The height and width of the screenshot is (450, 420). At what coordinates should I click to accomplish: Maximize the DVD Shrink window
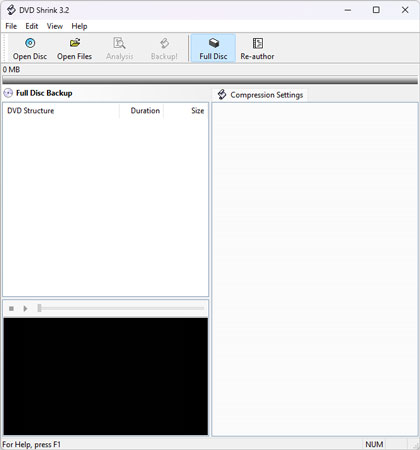(376, 10)
